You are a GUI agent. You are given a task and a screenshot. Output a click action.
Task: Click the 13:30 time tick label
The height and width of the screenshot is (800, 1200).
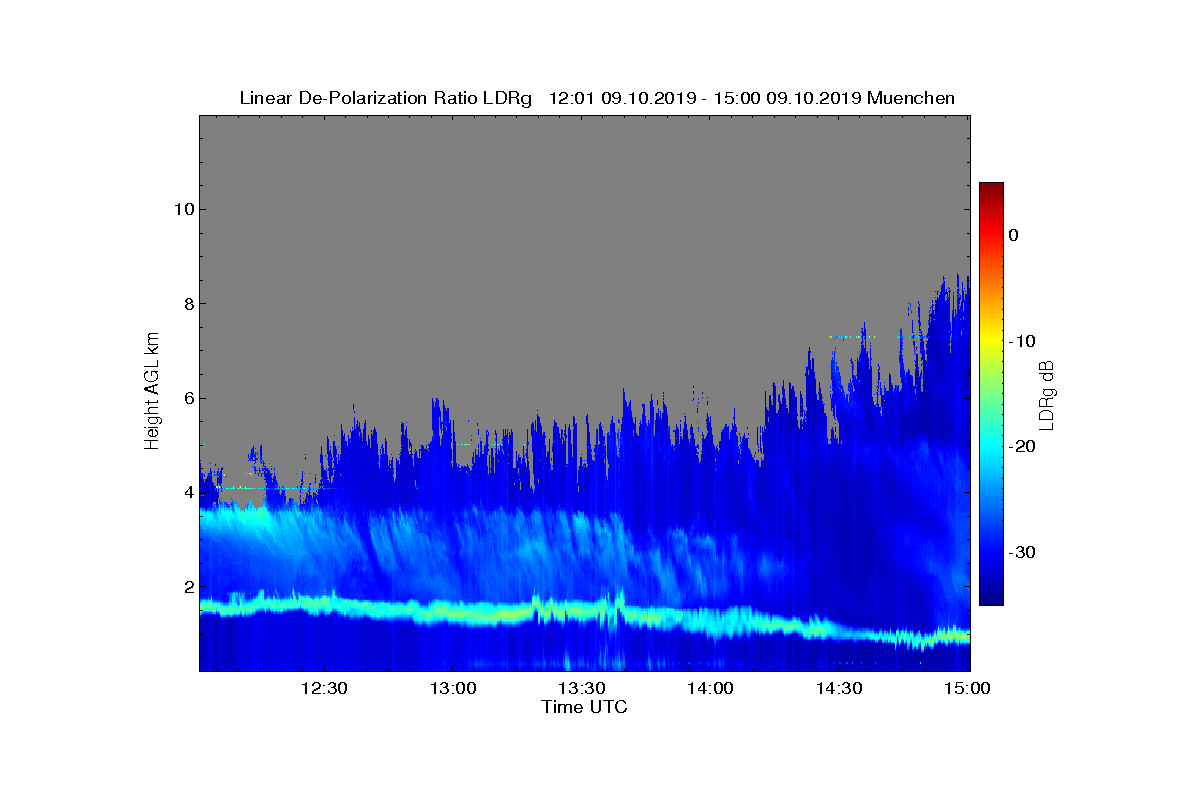(581, 688)
